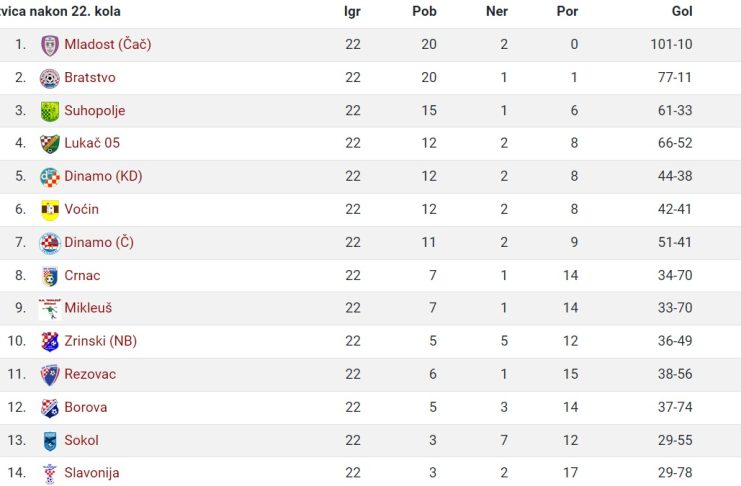741x486 pixels.
Task: Select the Crnac club crest
Action: coord(50,277)
